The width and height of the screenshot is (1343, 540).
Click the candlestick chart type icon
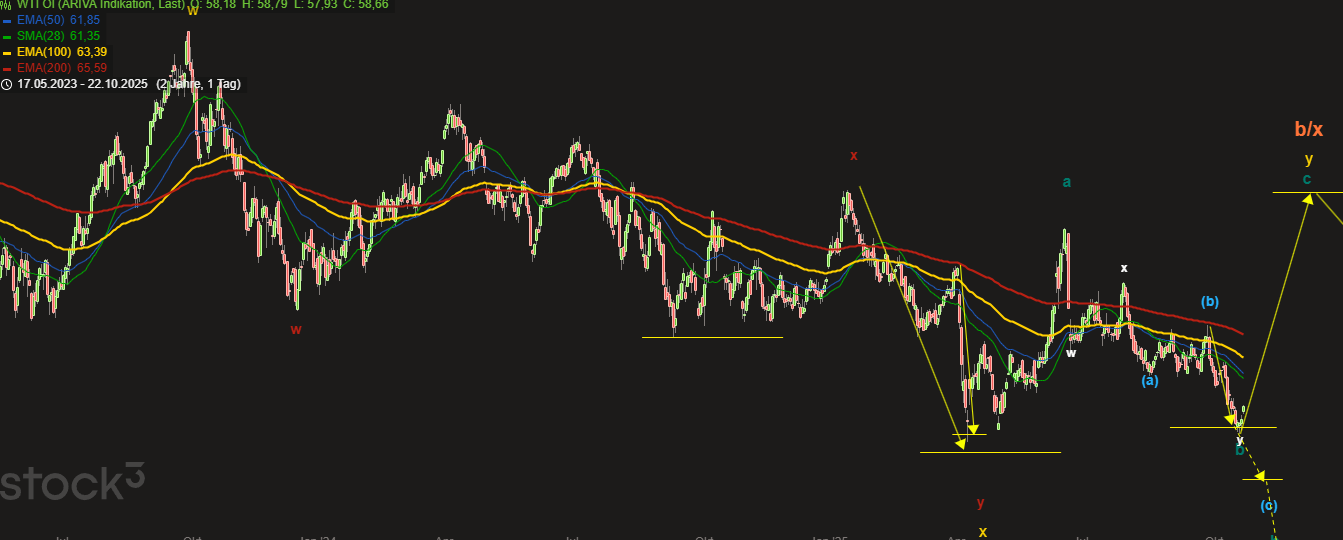(x=7, y=4)
